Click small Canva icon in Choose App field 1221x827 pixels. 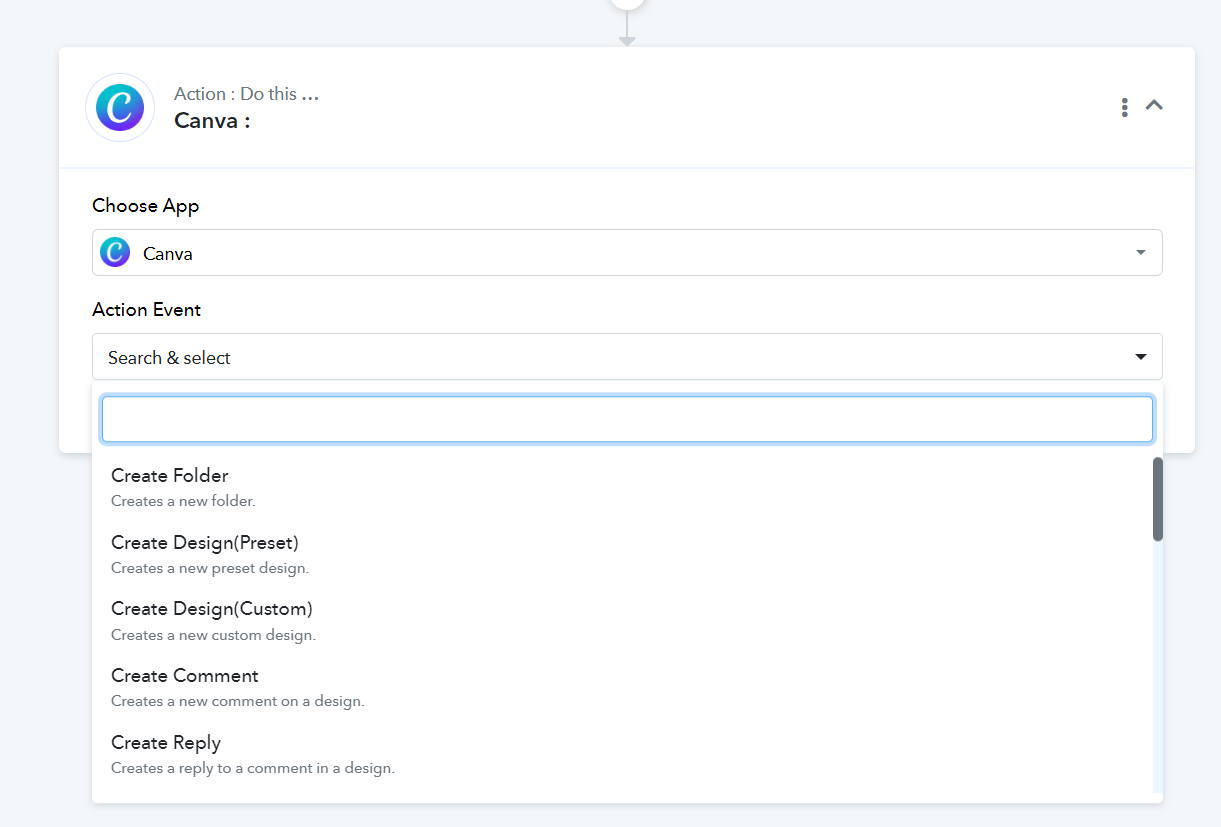(115, 253)
